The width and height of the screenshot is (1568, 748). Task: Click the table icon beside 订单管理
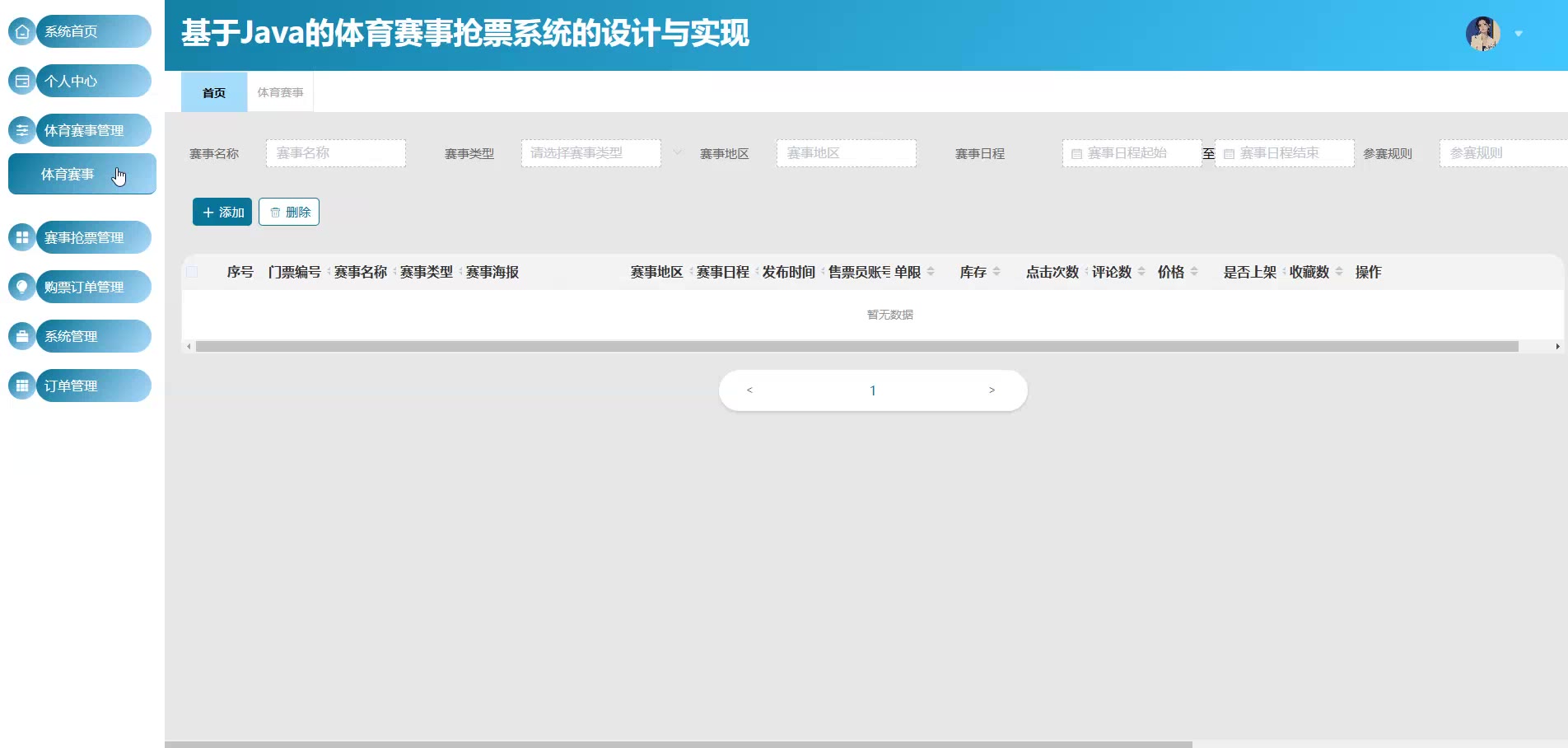point(22,386)
